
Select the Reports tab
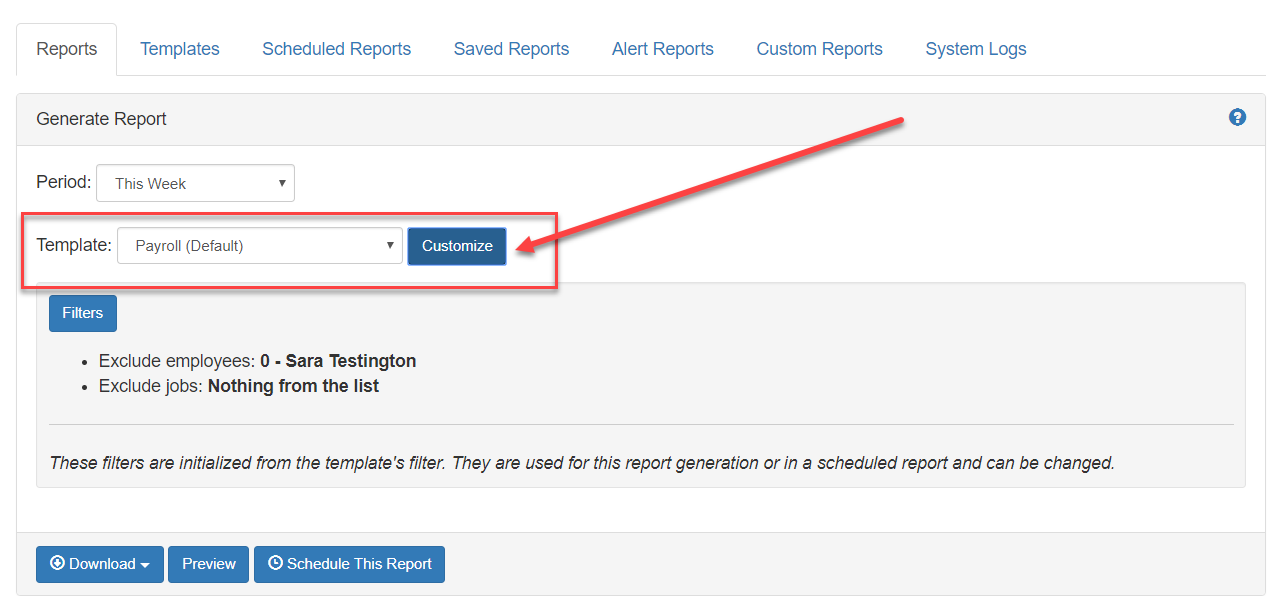click(66, 48)
